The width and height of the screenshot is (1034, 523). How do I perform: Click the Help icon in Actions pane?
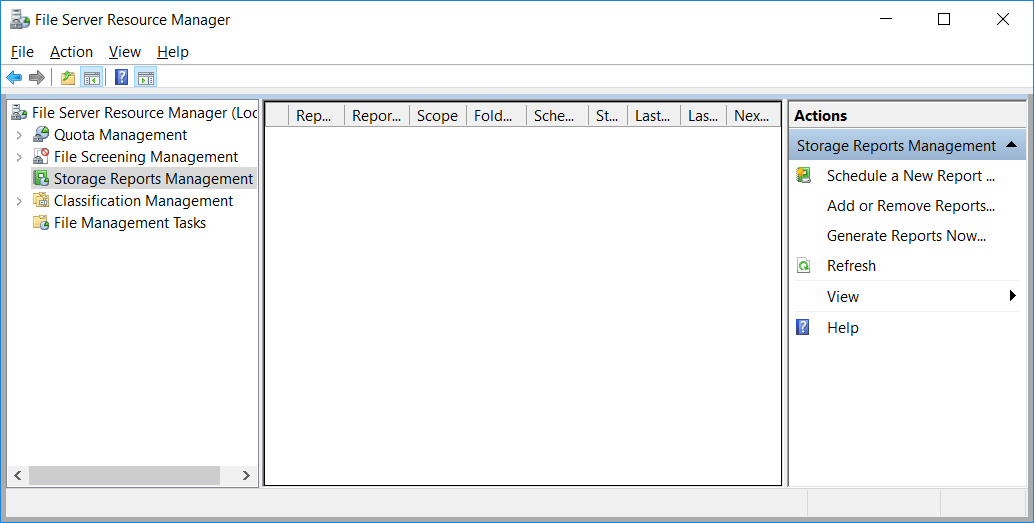[x=803, y=327]
